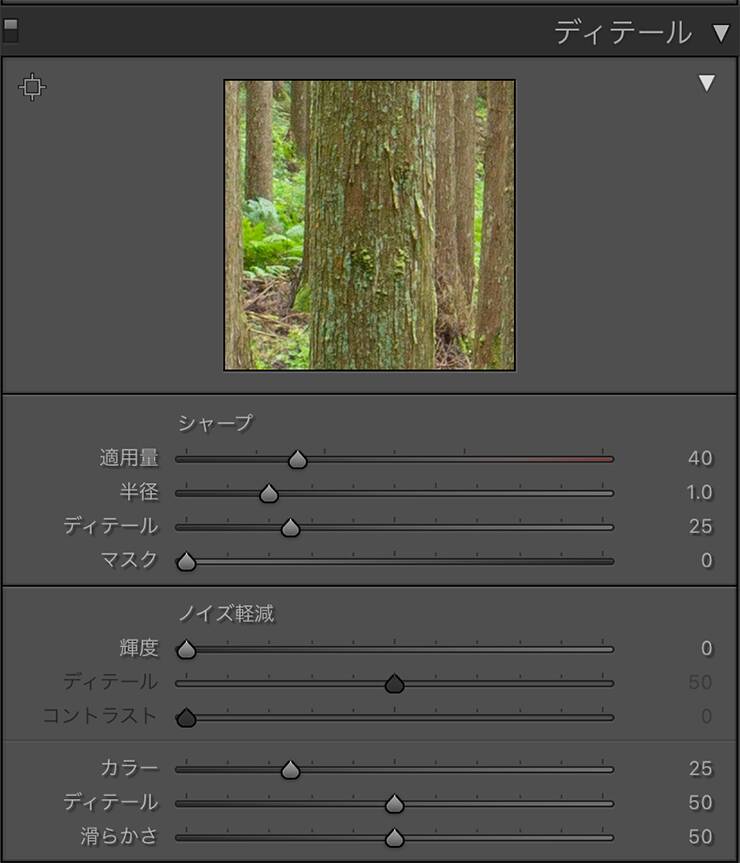Click the カラー label
The width and height of the screenshot is (740, 863).
[129, 768]
